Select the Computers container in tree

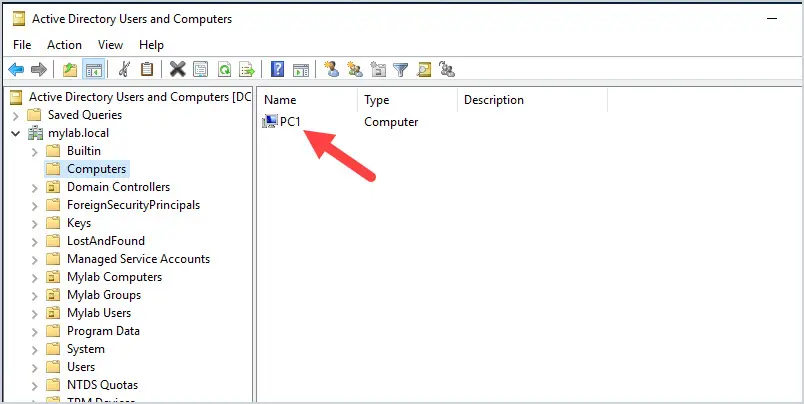coord(96,169)
